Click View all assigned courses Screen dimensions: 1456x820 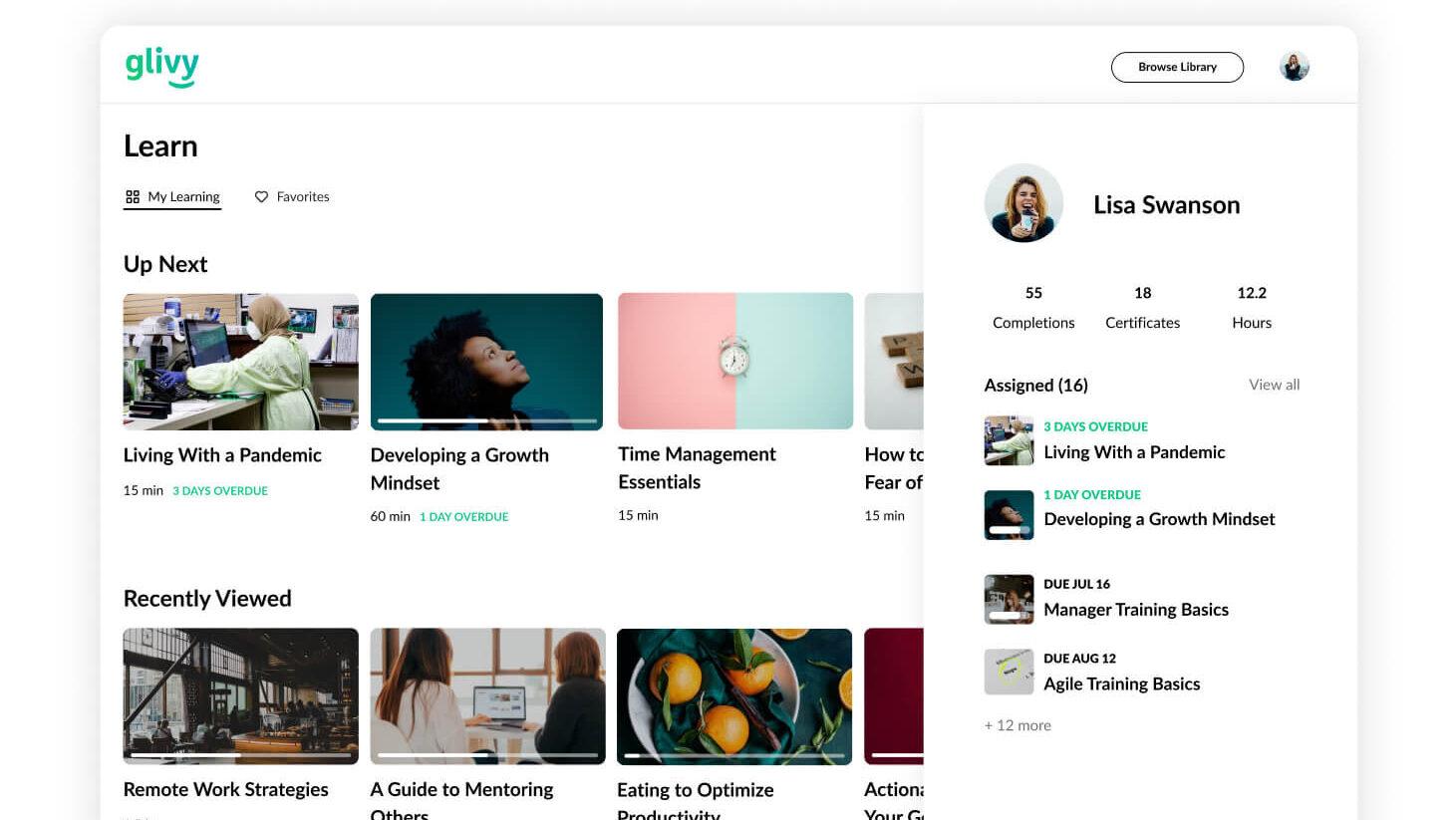(1274, 385)
